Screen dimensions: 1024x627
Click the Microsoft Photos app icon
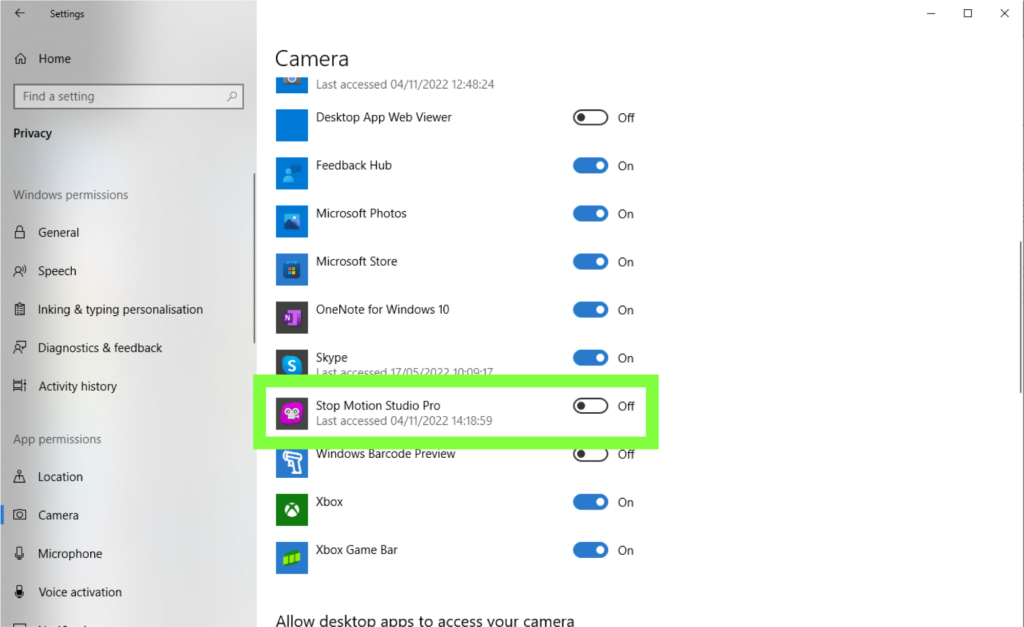pos(291,221)
